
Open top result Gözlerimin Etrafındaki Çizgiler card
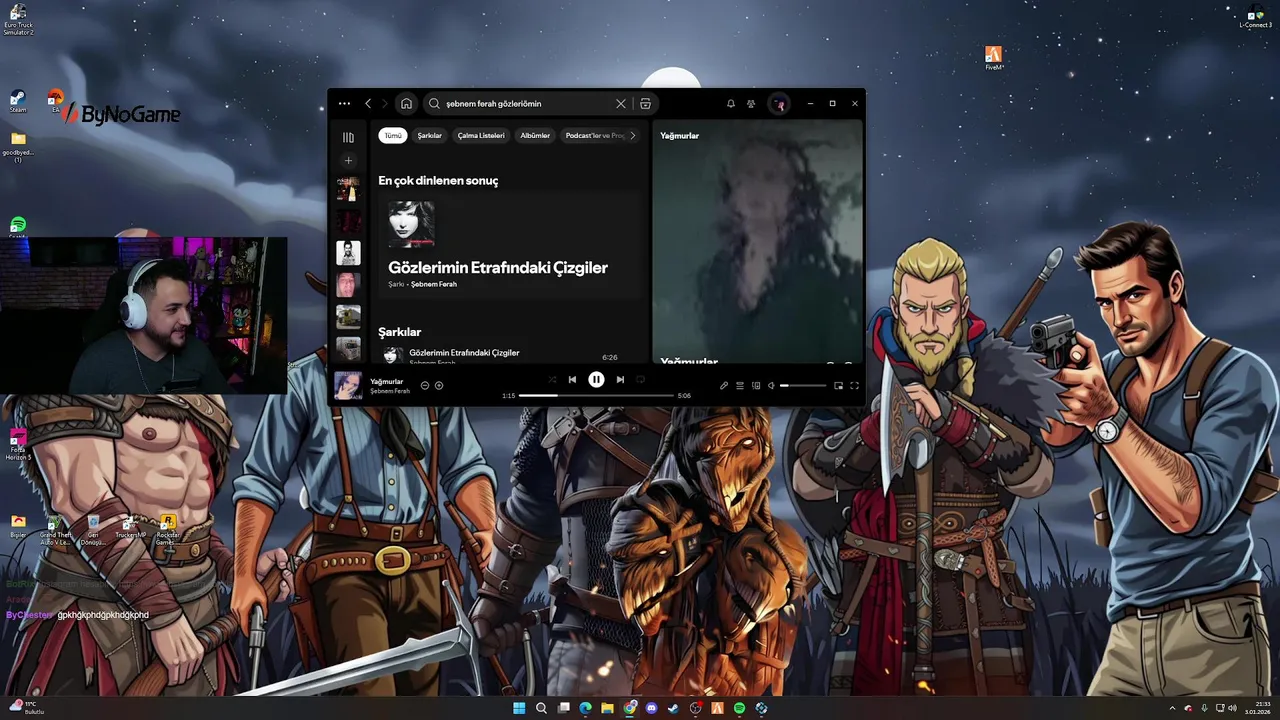click(509, 245)
